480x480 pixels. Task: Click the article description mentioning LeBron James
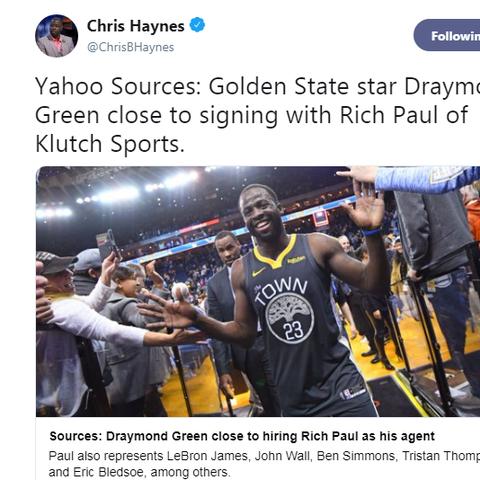tap(264, 464)
